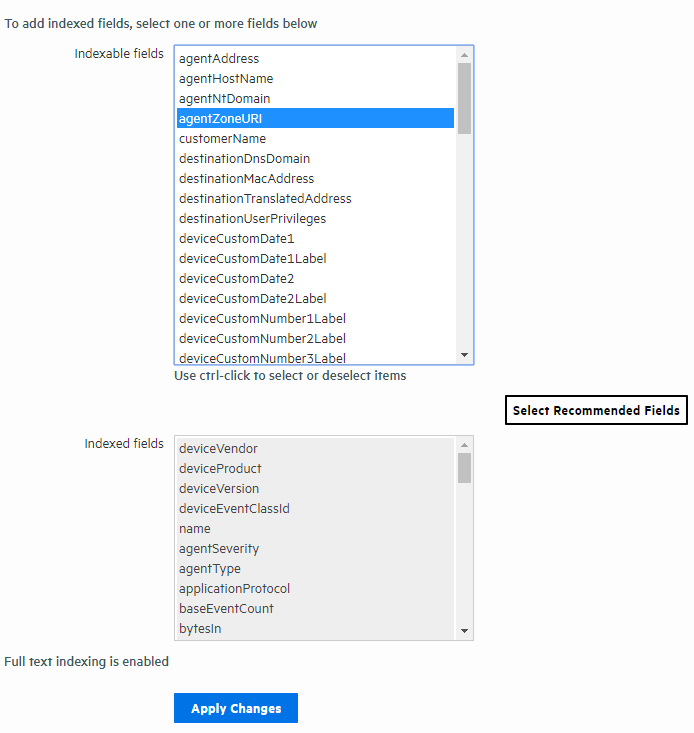Select deviceCustomDate1Label field
Image resolution: width=694 pixels, height=733 pixels.
click(252, 259)
